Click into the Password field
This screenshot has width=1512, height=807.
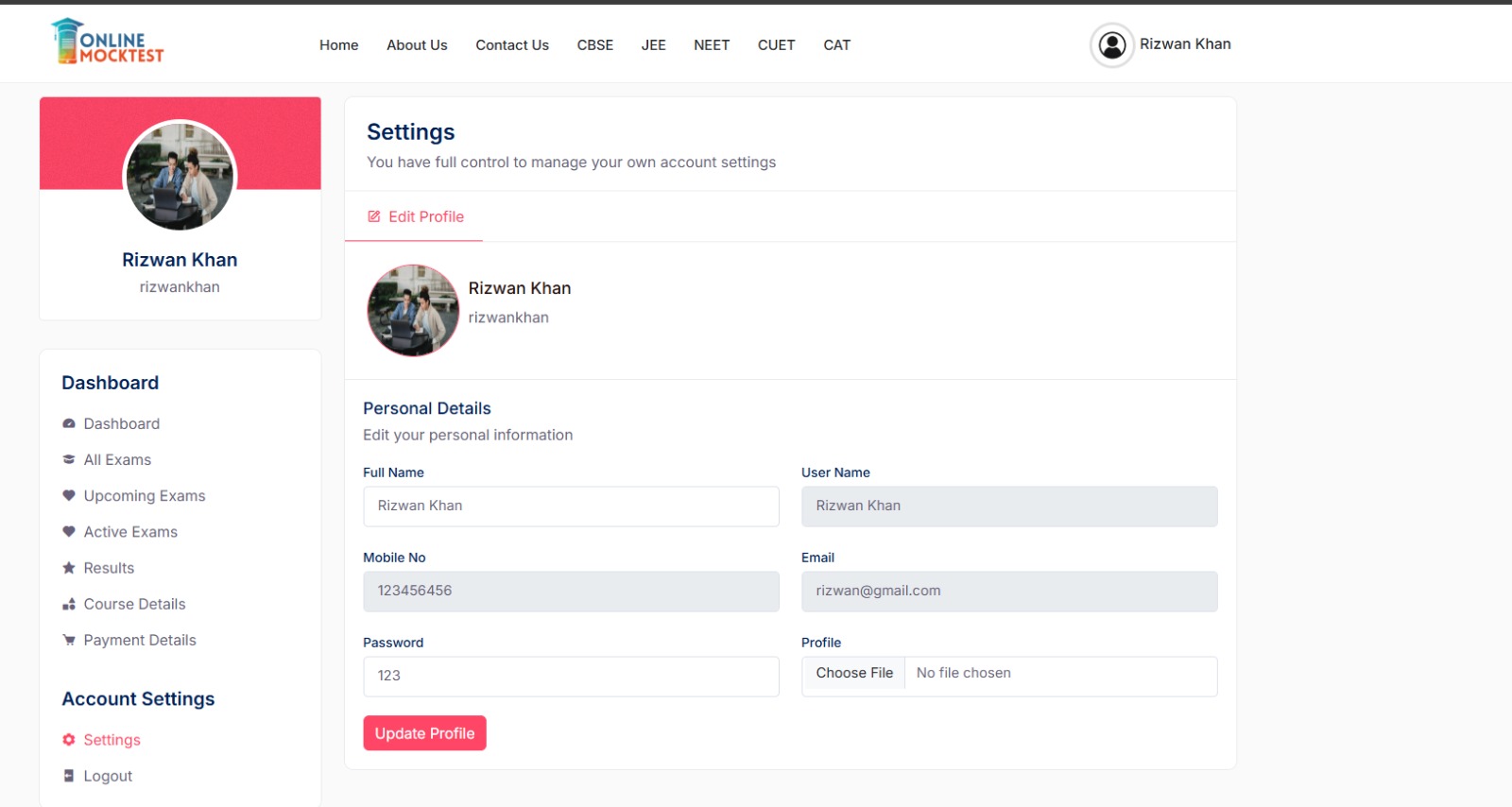click(571, 677)
